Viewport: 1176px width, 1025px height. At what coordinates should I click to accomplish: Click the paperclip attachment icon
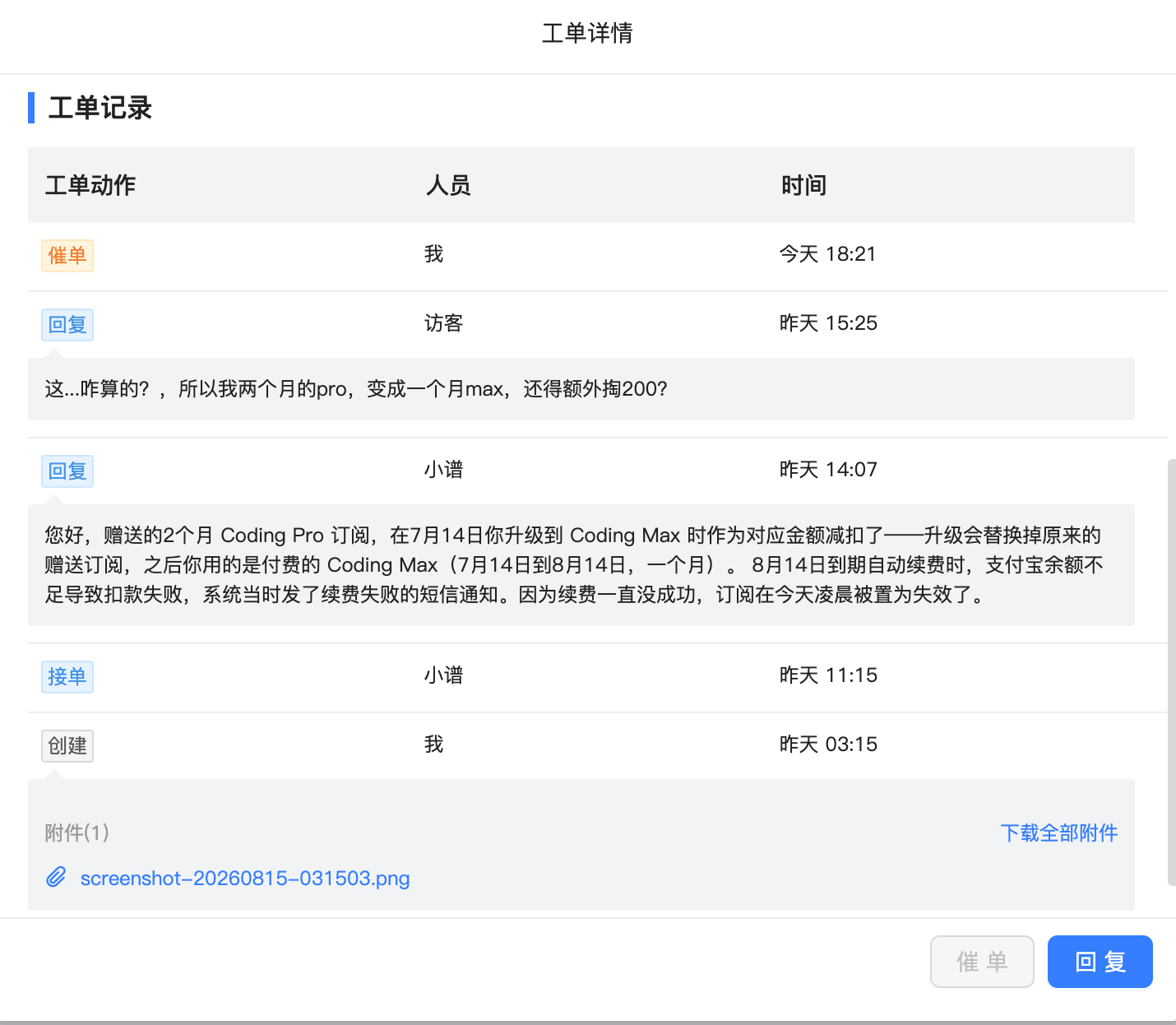pyautogui.click(x=56, y=877)
